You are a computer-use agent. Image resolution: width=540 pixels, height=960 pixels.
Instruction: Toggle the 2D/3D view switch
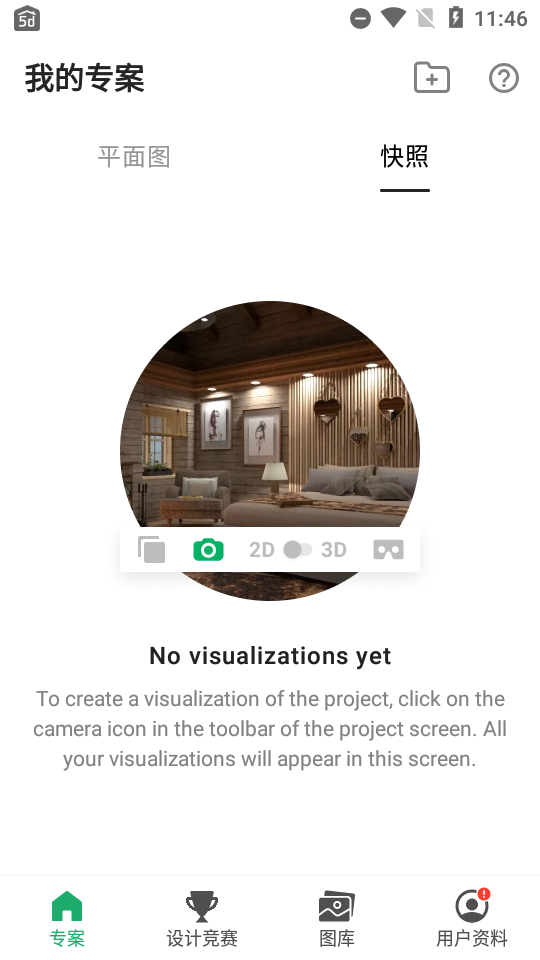click(298, 550)
